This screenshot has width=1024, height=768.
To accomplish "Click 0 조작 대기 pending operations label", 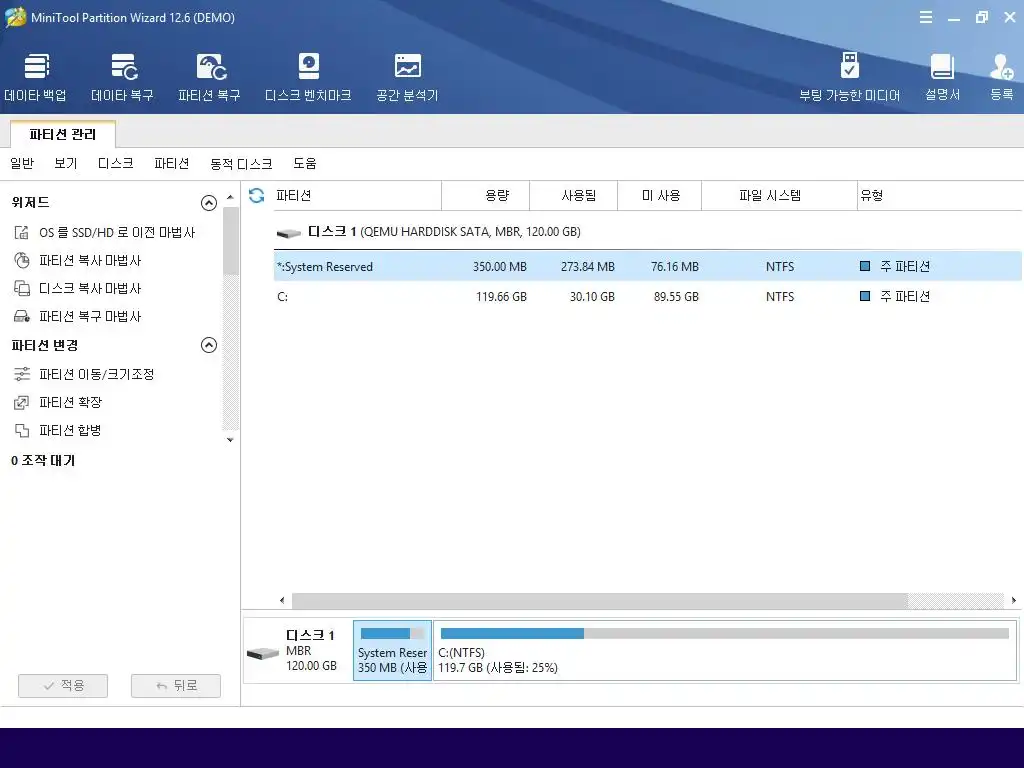I will point(43,460).
